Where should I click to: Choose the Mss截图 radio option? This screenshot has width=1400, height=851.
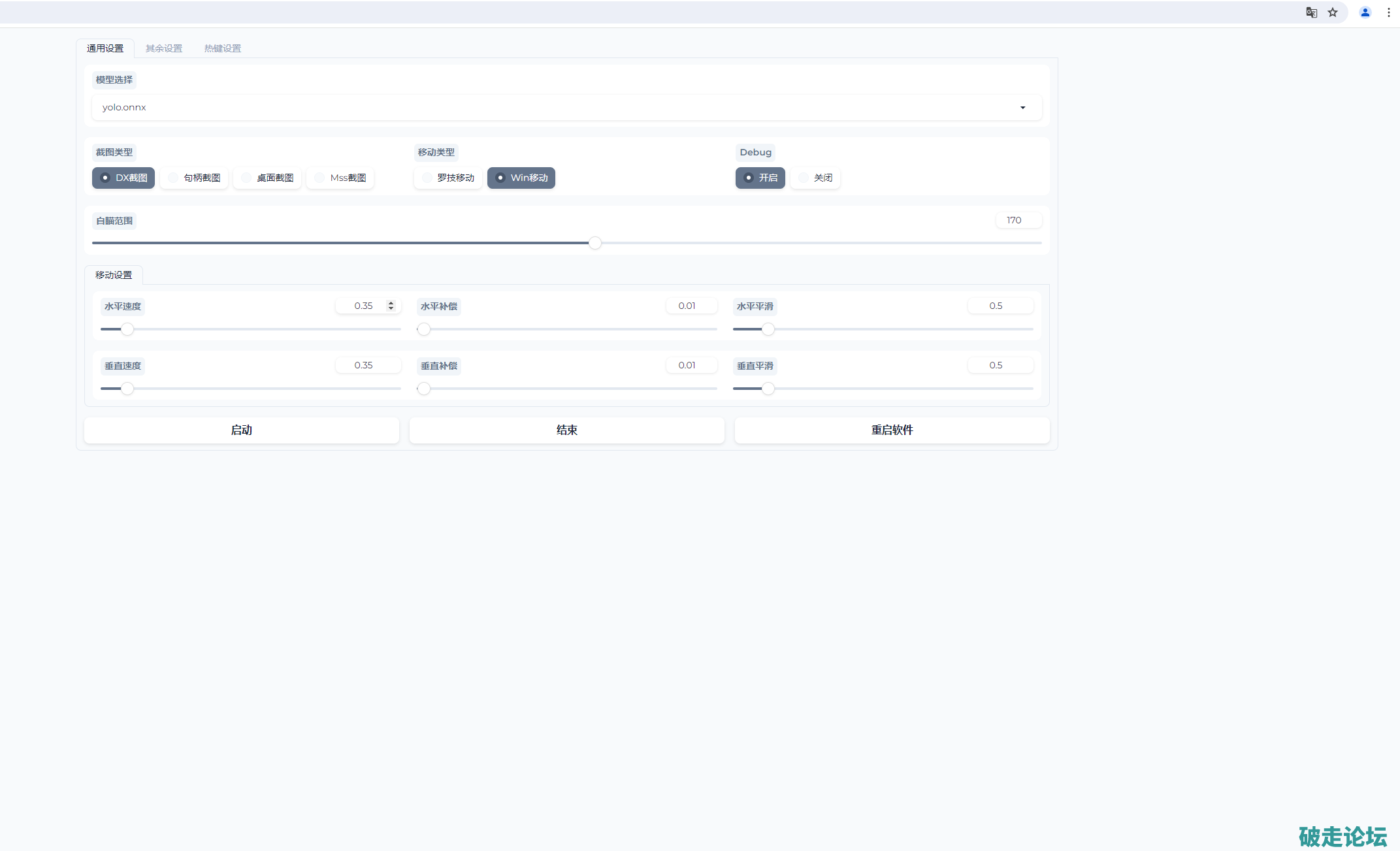click(x=340, y=178)
